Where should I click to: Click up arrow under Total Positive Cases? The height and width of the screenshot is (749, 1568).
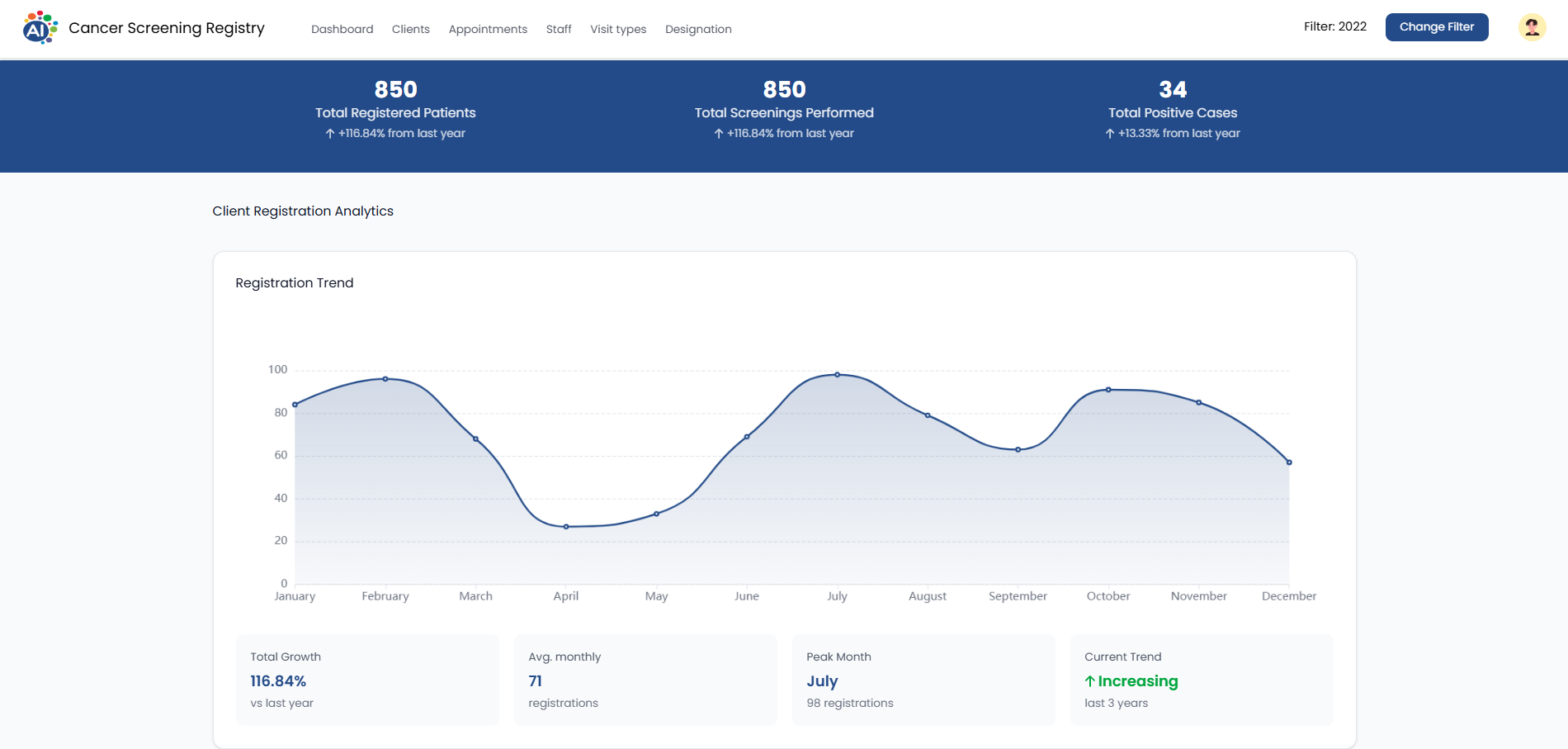click(1109, 134)
